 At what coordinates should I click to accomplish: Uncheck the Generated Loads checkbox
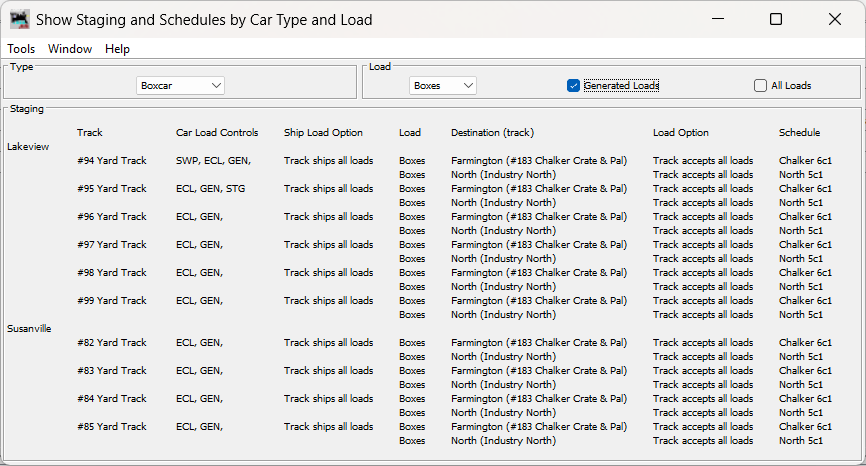point(573,86)
